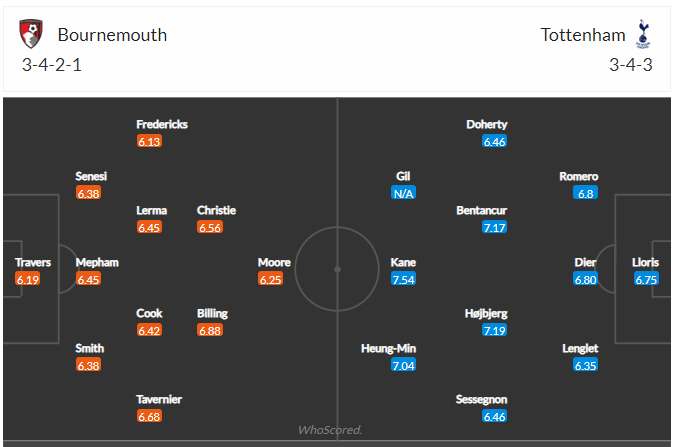
Task: Select Billing's 6.88 rating badge
Action: point(210,331)
